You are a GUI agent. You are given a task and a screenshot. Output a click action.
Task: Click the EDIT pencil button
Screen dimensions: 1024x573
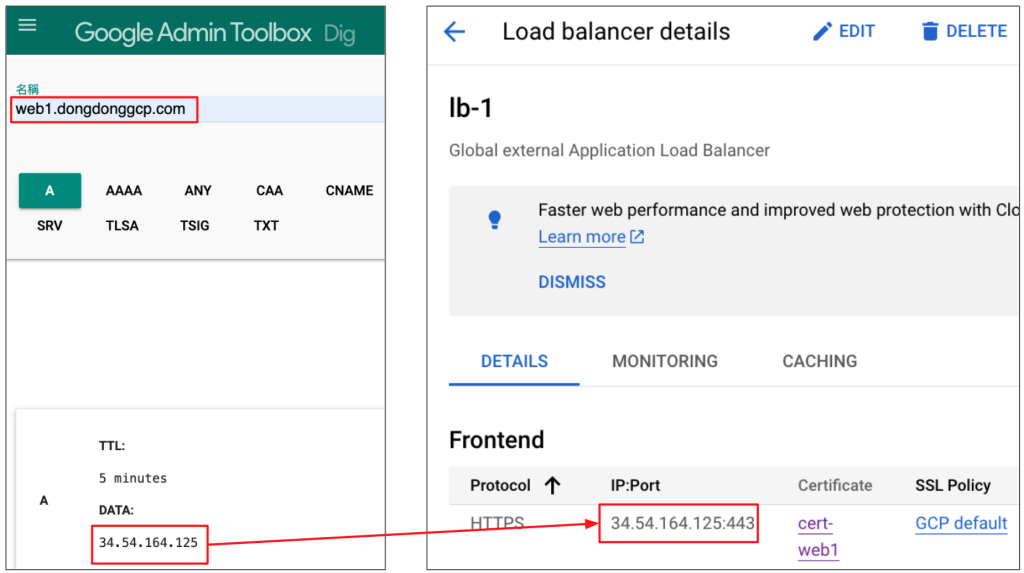tap(844, 31)
